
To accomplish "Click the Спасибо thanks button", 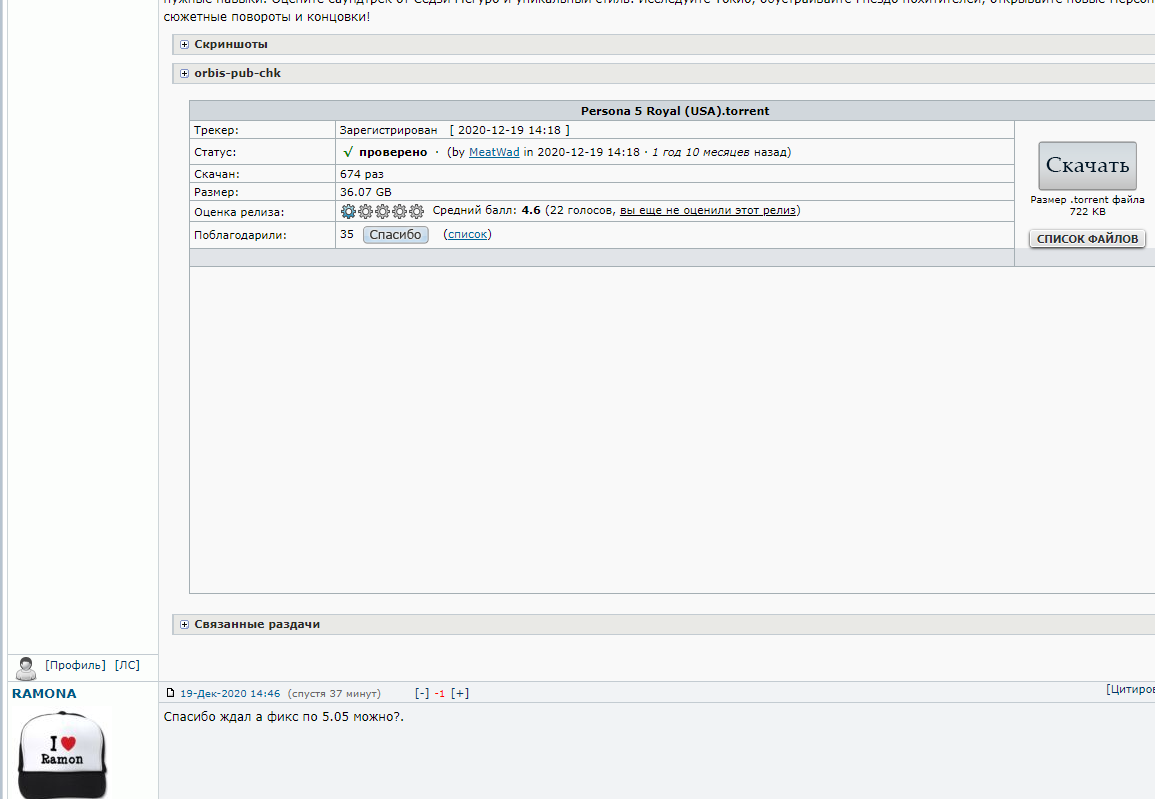I will pyautogui.click(x=396, y=234).
